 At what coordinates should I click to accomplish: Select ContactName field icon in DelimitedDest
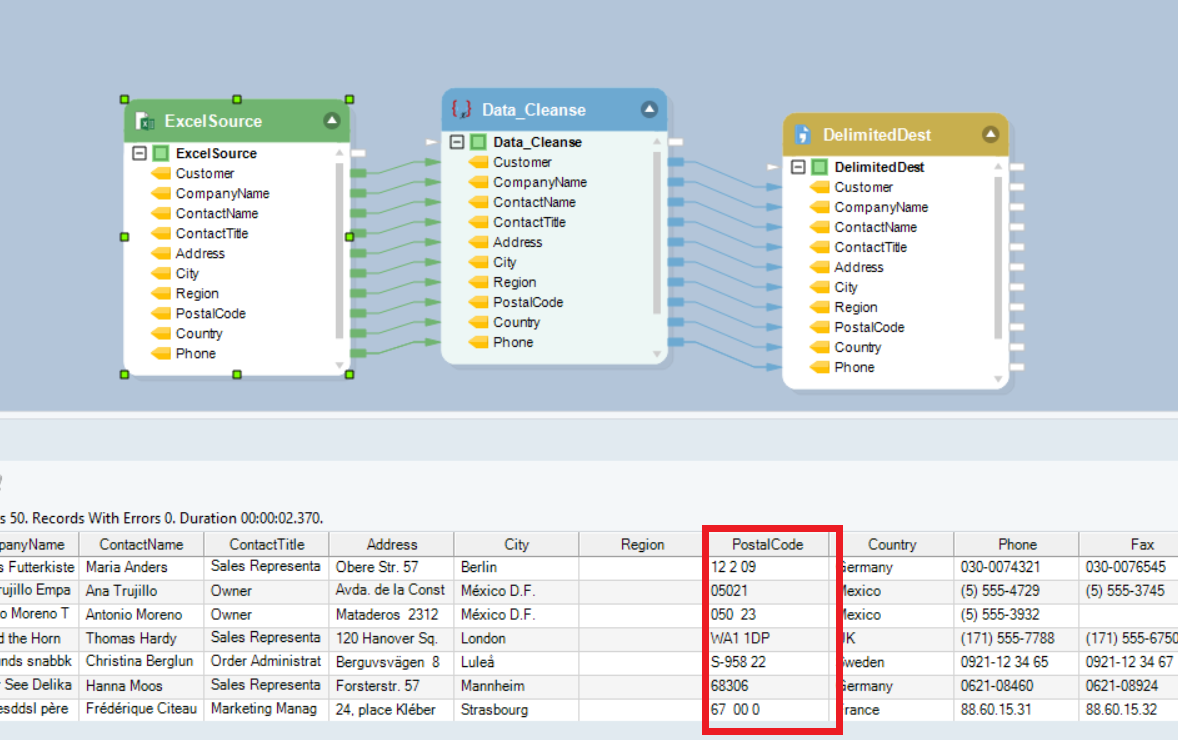pyautogui.click(x=820, y=227)
